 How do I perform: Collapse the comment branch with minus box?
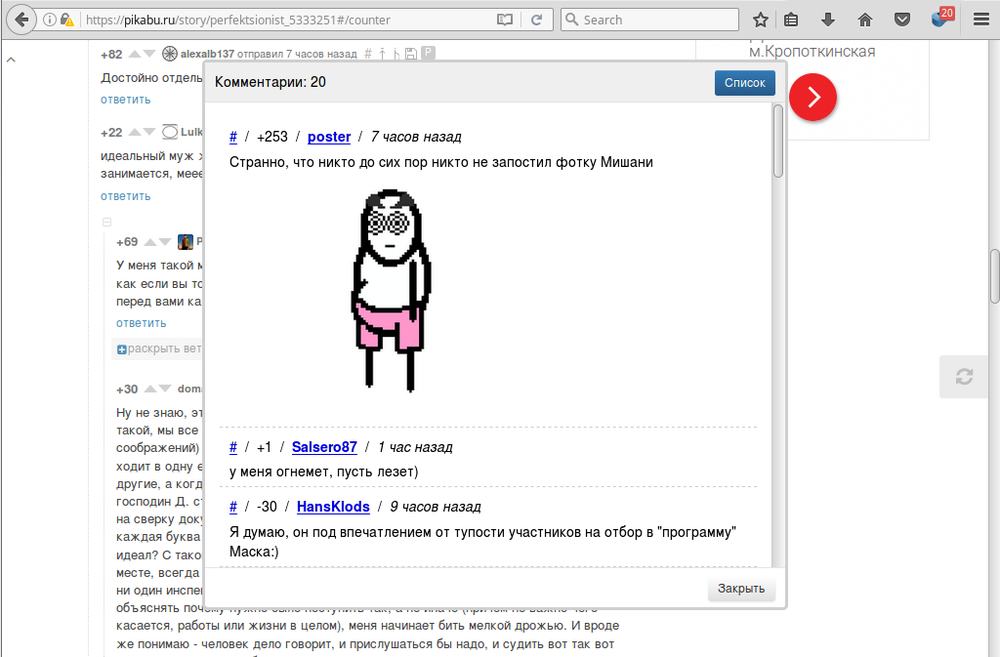point(107,222)
